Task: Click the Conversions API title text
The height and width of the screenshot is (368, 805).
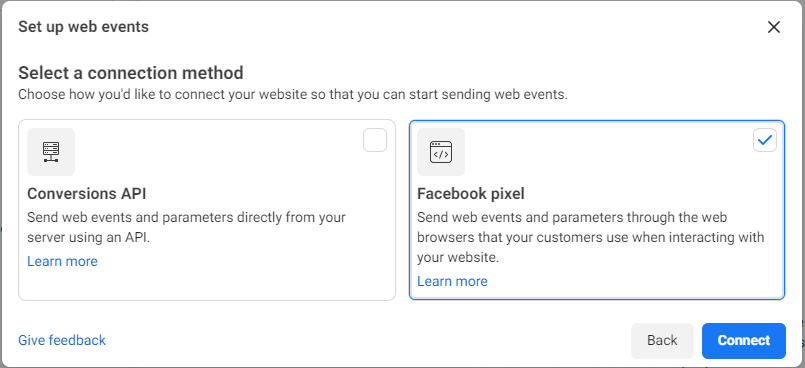Action: (87, 193)
